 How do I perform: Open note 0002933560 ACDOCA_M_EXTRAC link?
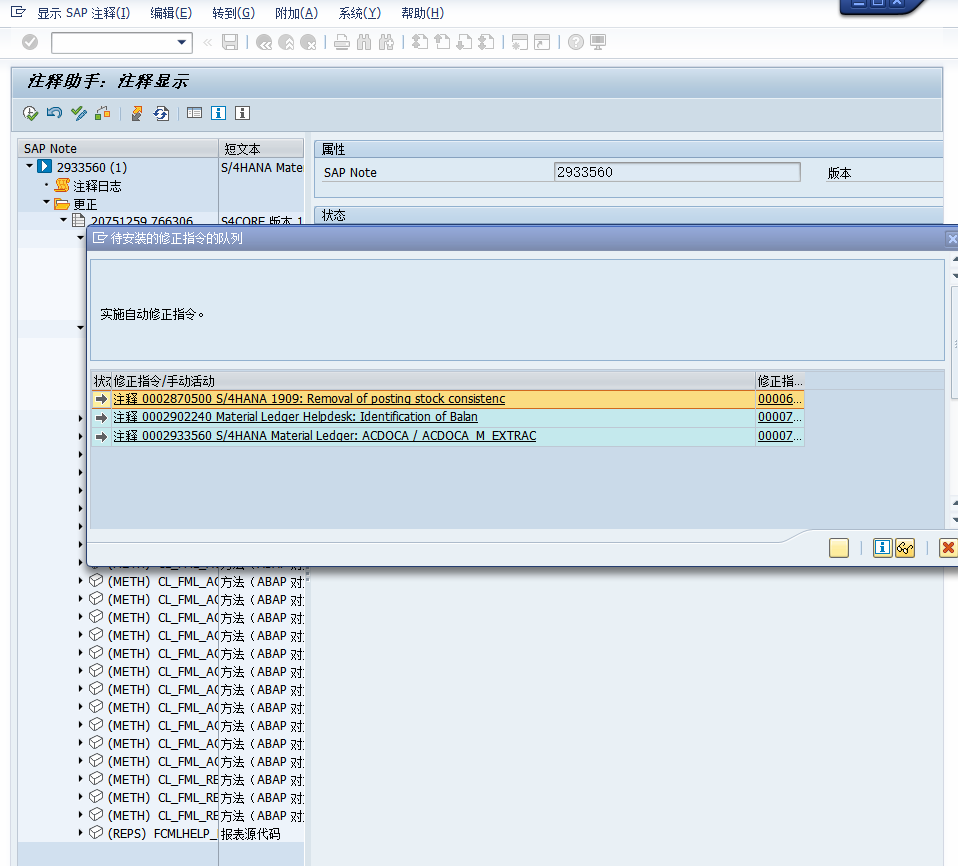click(x=324, y=436)
